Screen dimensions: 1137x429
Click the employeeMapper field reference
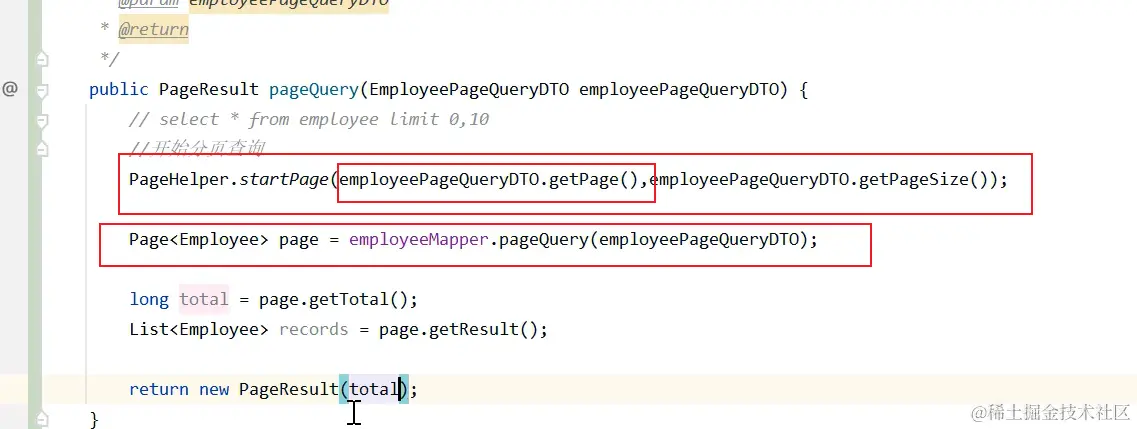pyautogui.click(x=418, y=239)
